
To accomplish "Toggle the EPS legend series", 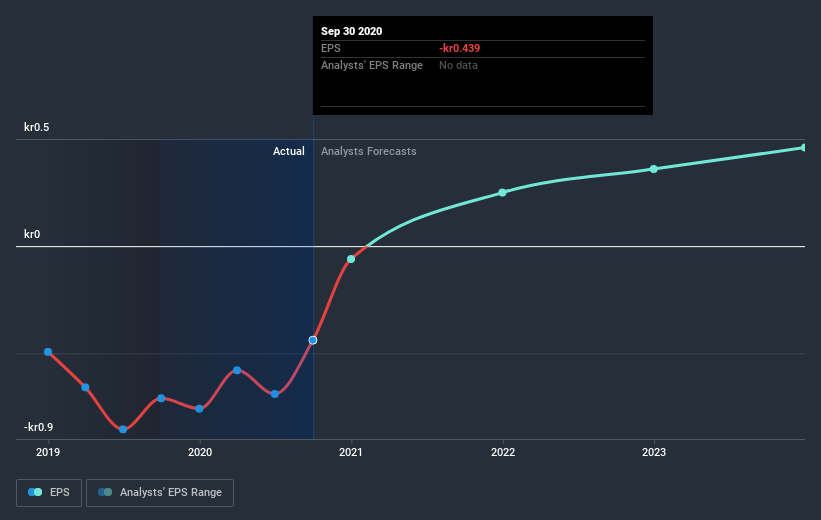I will [49, 492].
